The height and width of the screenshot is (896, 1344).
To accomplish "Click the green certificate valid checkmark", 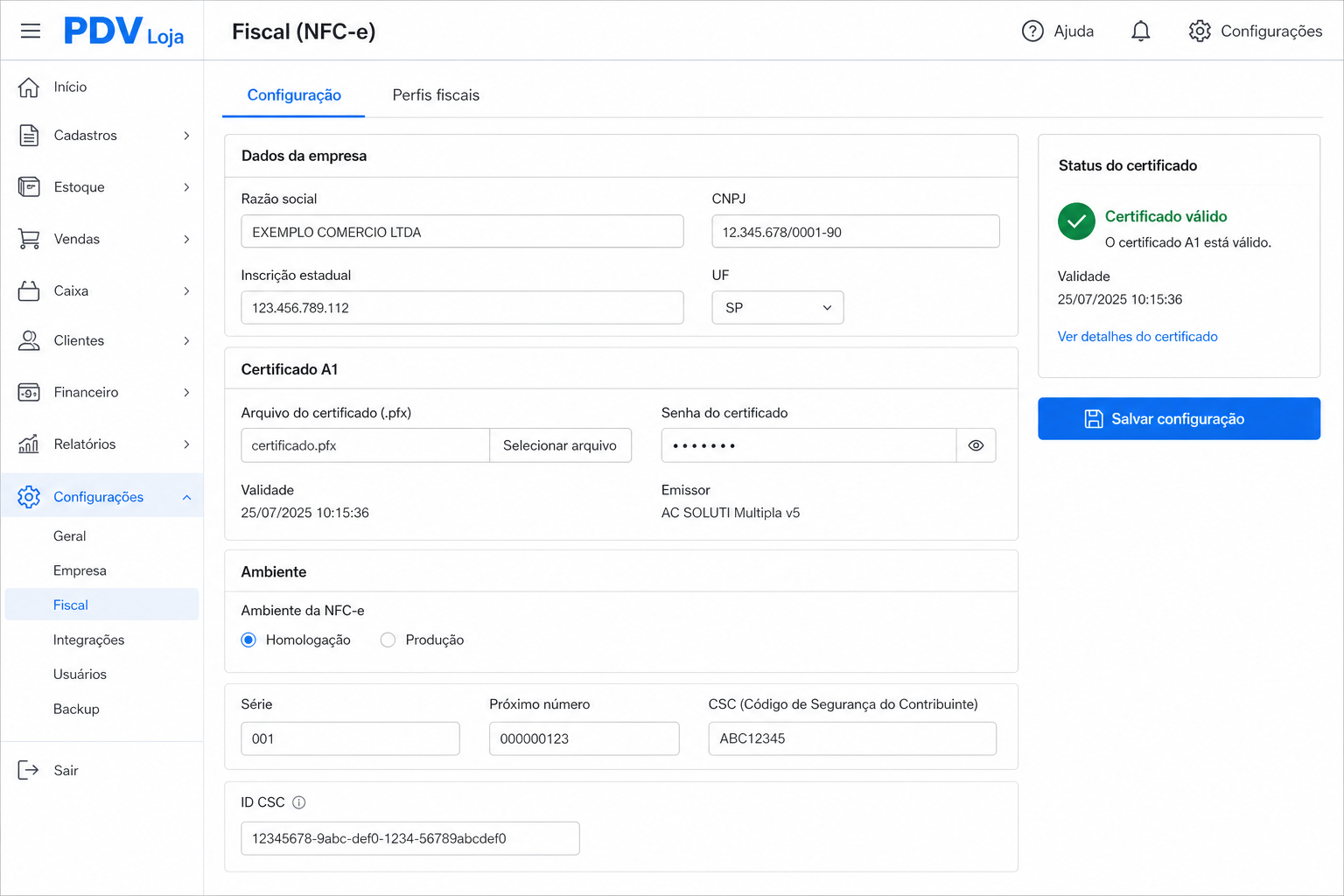I will point(1076,221).
